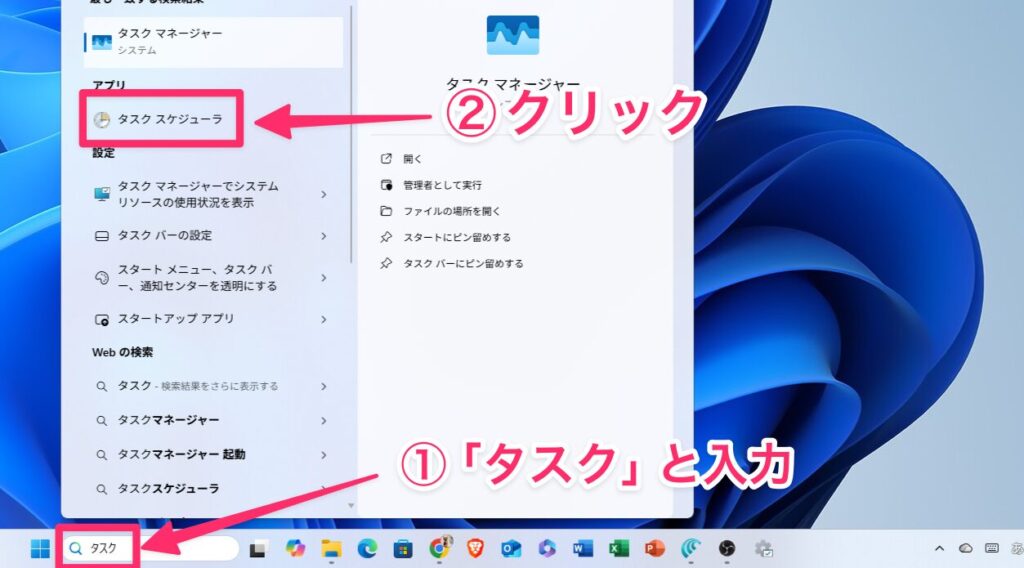The image size is (1024, 568).
Task: Launch Excel from the taskbar
Action: click(x=619, y=548)
